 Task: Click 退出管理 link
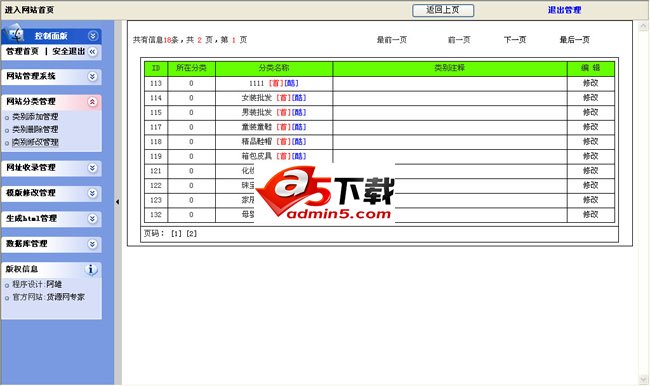pos(564,10)
